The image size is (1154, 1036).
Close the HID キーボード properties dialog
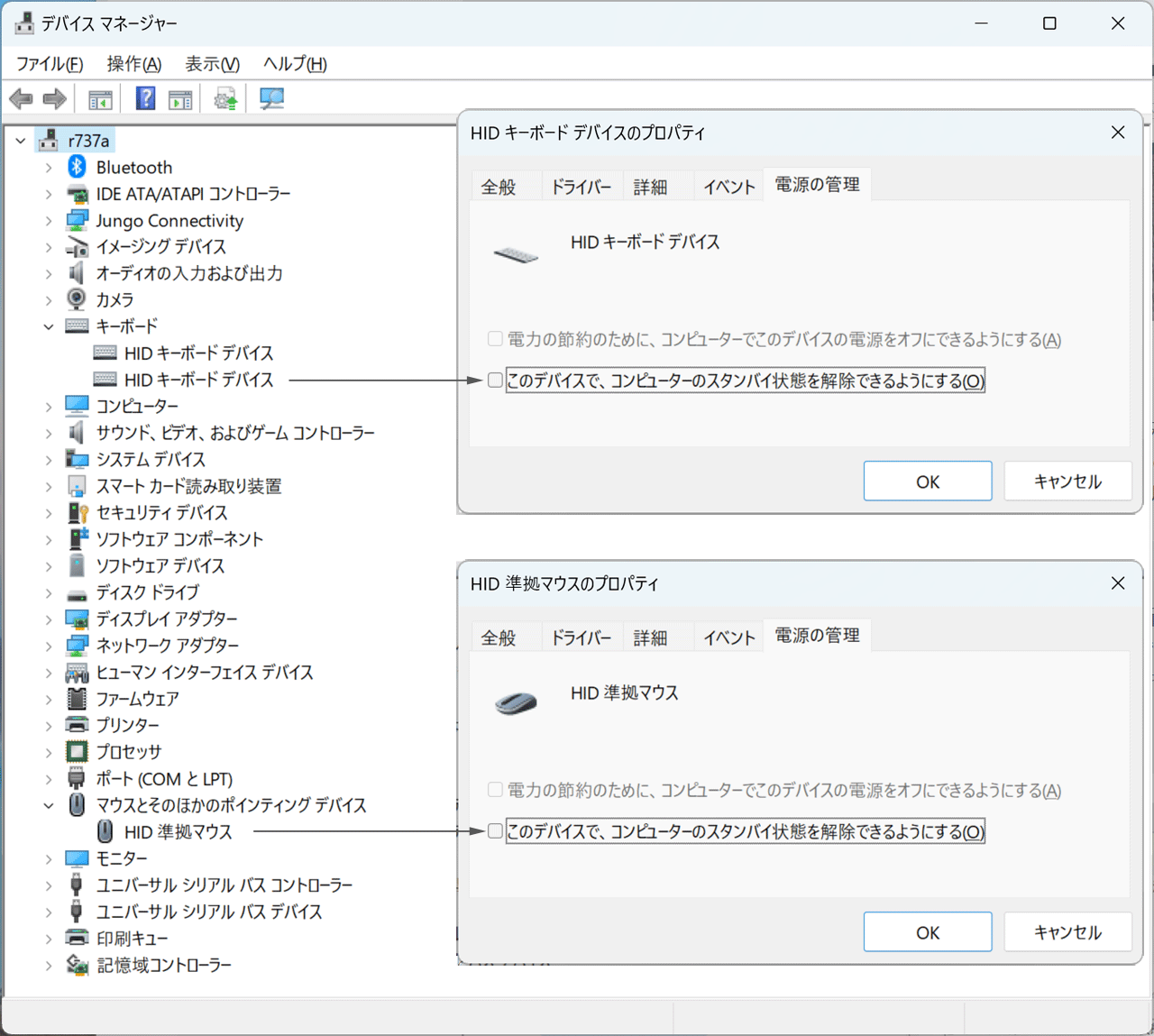pos(1118,133)
